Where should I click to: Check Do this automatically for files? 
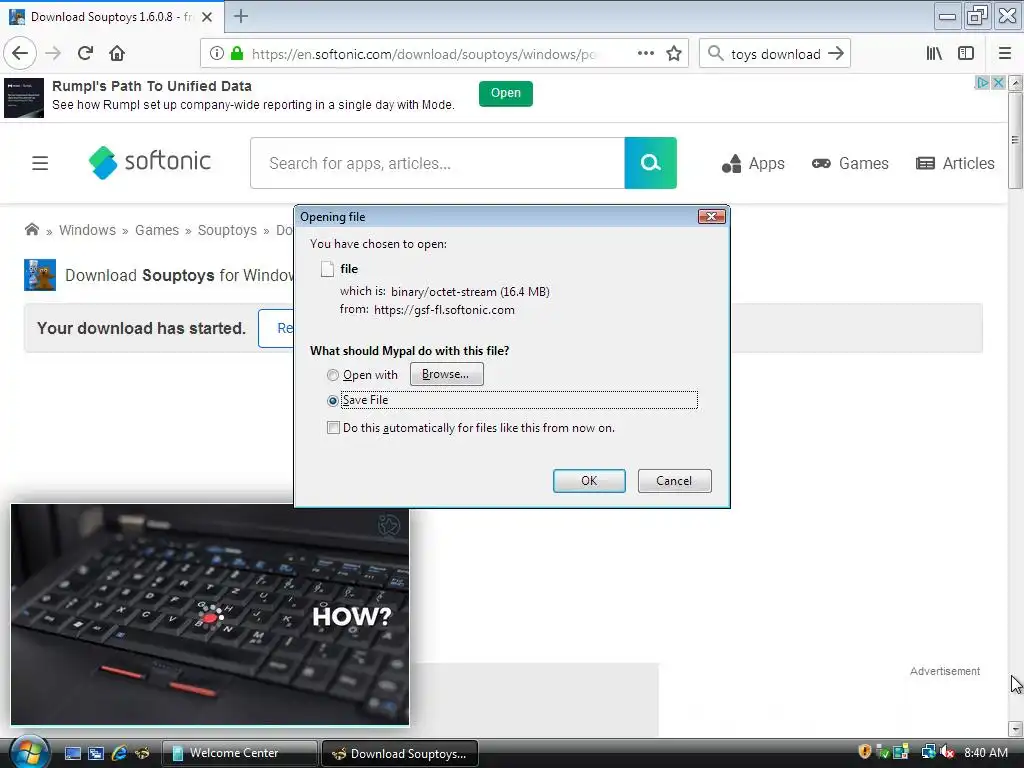tap(333, 428)
